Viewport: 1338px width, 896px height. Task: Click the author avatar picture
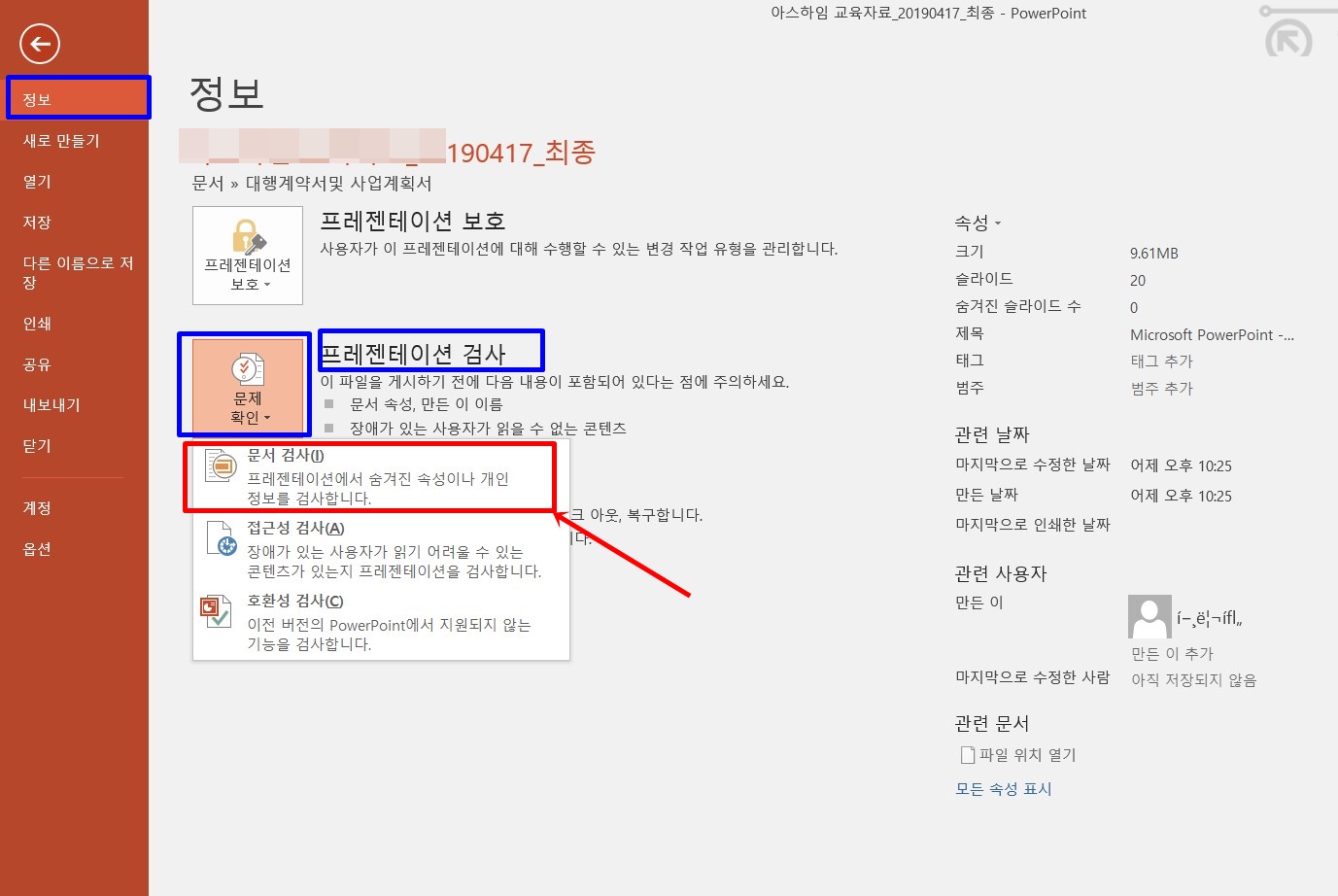pyautogui.click(x=1149, y=617)
